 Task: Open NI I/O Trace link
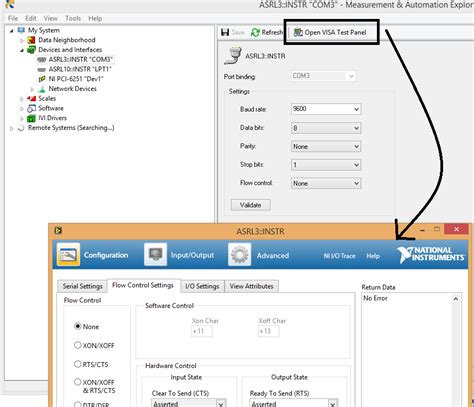click(339, 256)
